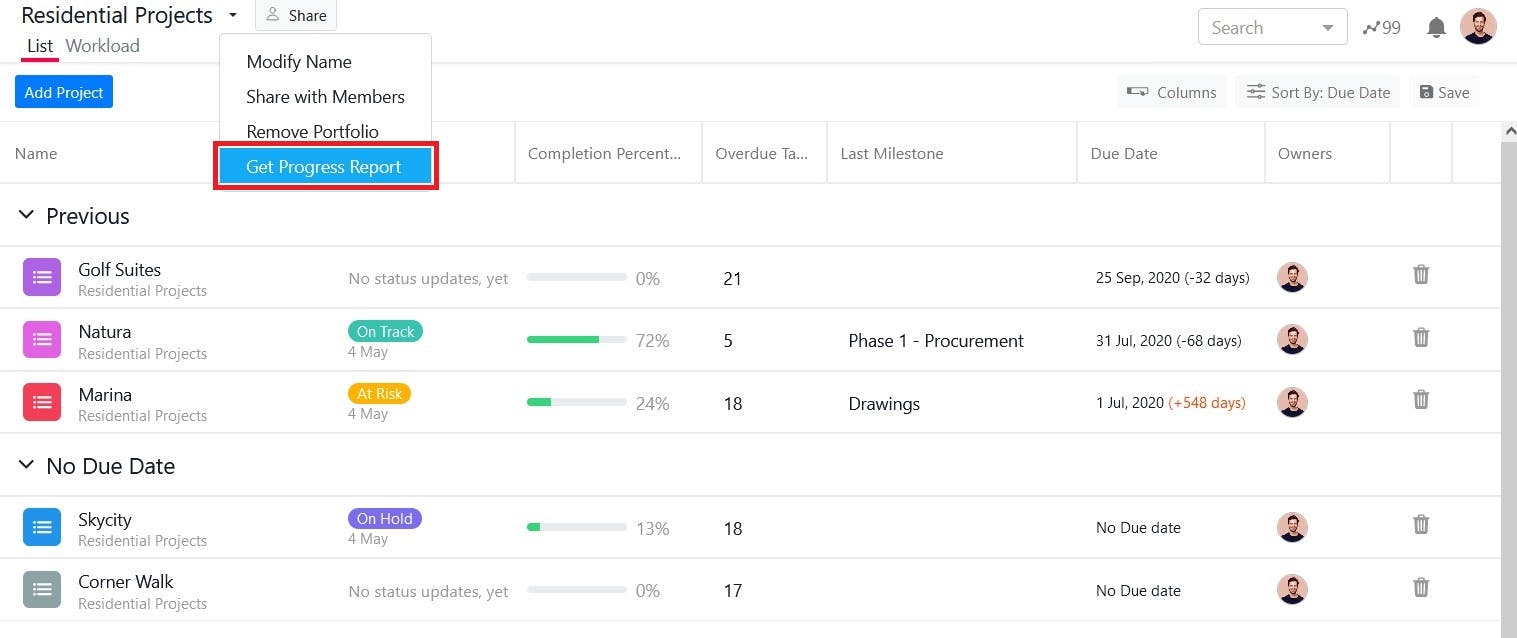Click the Add Project button
Viewport: 1517px width, 638px height.
click(x=64, y=92)
